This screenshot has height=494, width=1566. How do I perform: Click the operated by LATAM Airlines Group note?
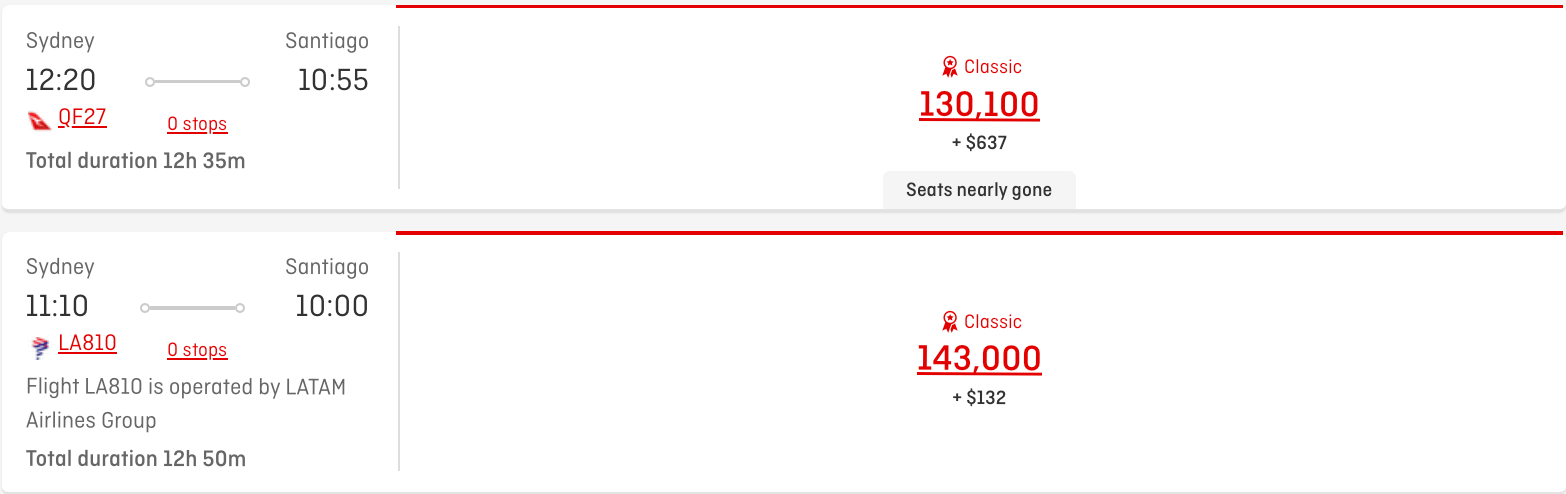[186, 403]
